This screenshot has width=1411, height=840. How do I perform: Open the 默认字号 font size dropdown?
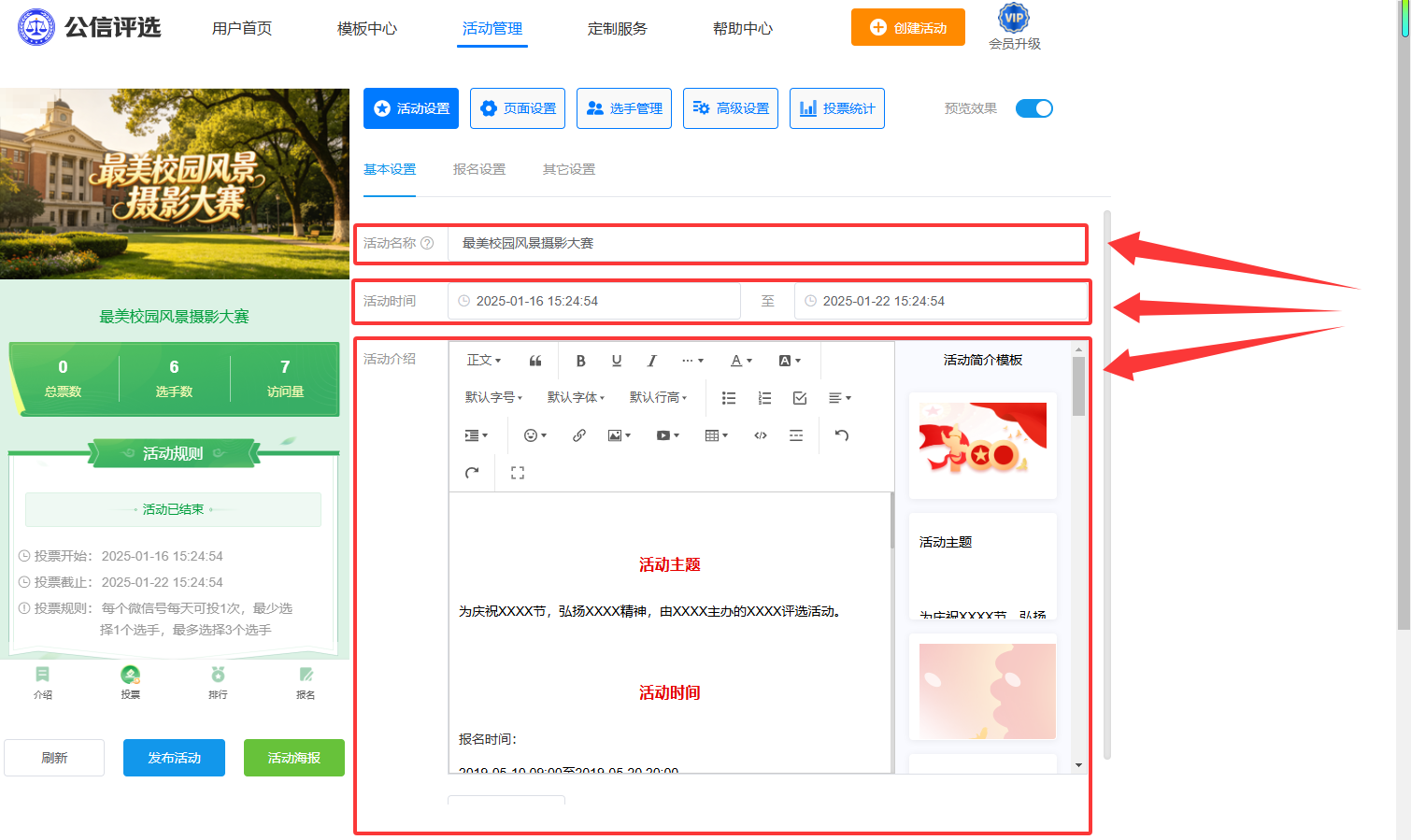coord(493,398)
